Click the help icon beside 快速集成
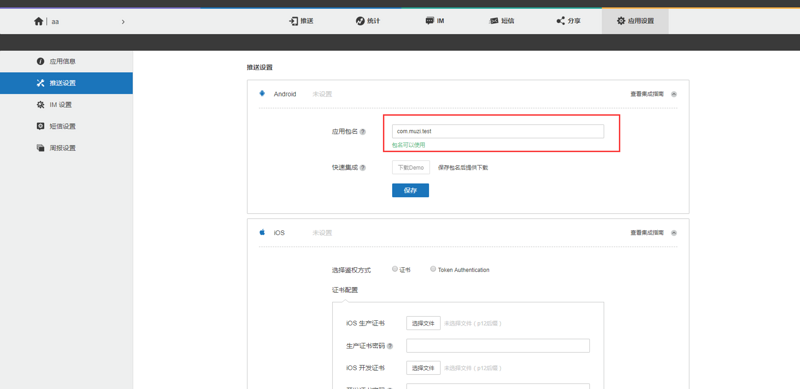The width and height of the screenshot is (800, 389). click(x=363, y=167)
